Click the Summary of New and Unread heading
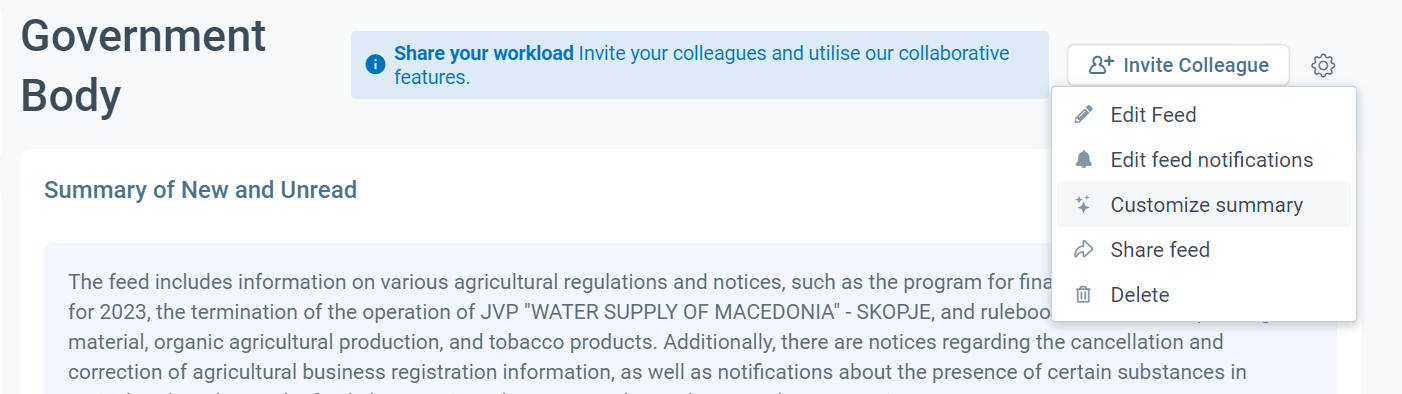This screenshot has width=1402, height=394. pyautogui.click(x=200, y=190)
